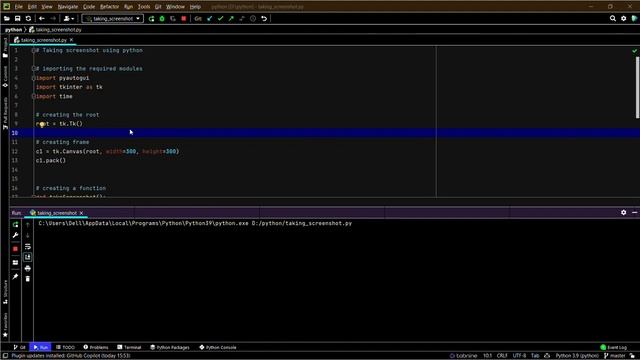Open IDE settings gear in top toolbar
Viewport: 640px width, 360px height.
click(624, 18)
